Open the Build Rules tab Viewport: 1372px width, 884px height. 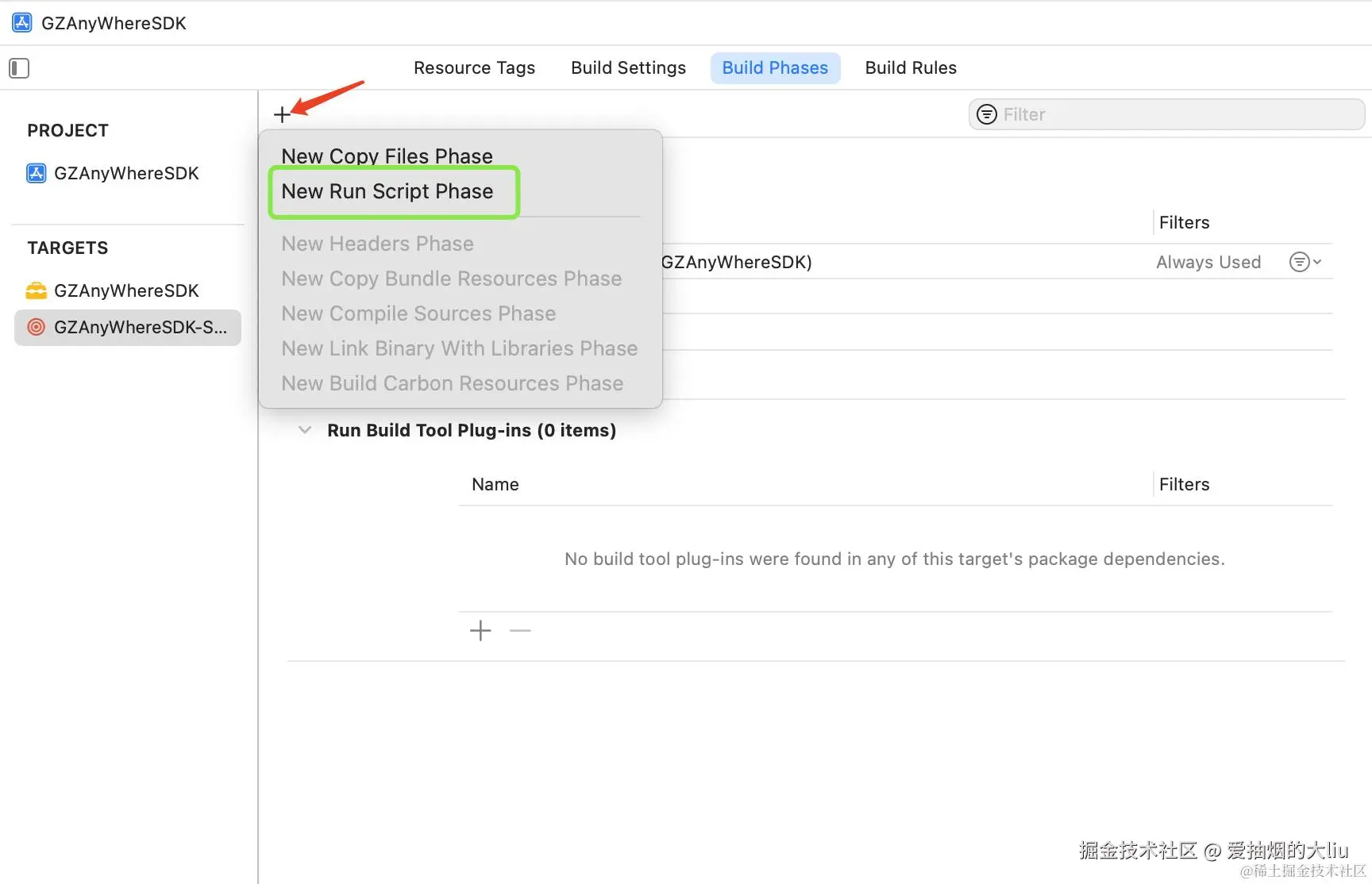click(x=911, y=68)
